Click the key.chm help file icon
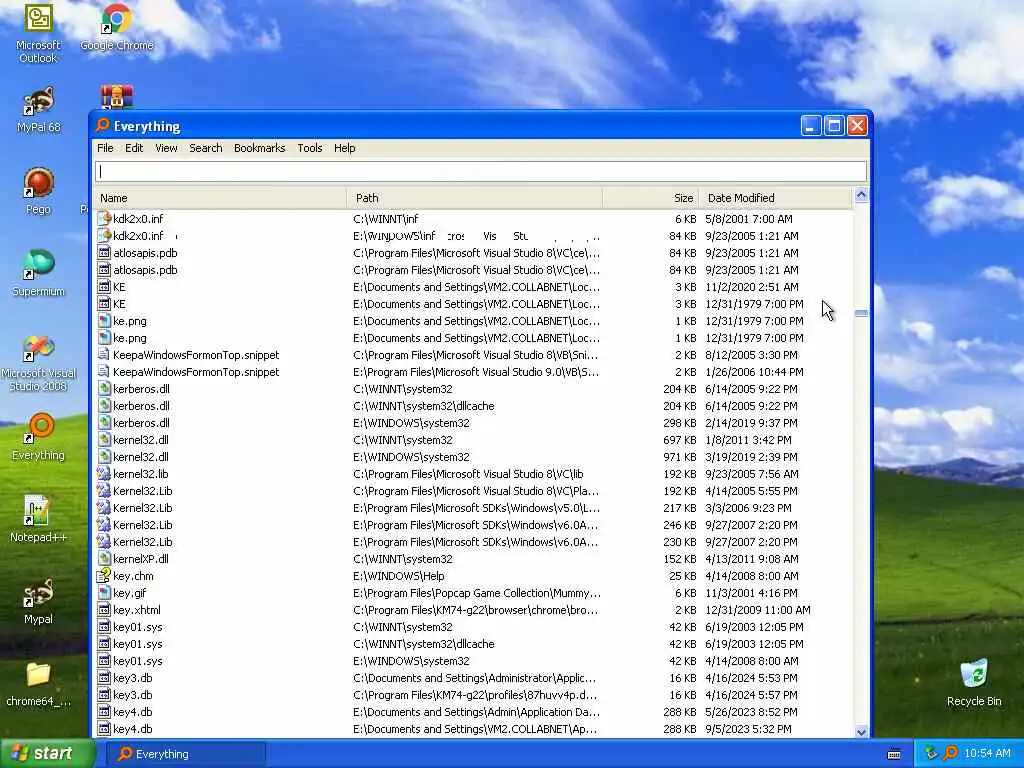1024x768 pixels. (104, 575)
